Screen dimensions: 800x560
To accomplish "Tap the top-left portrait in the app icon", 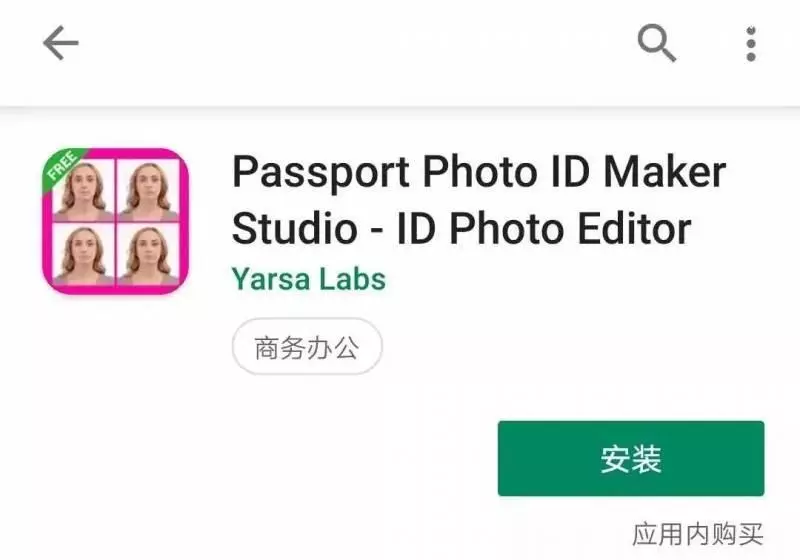I will coord(83,191).
